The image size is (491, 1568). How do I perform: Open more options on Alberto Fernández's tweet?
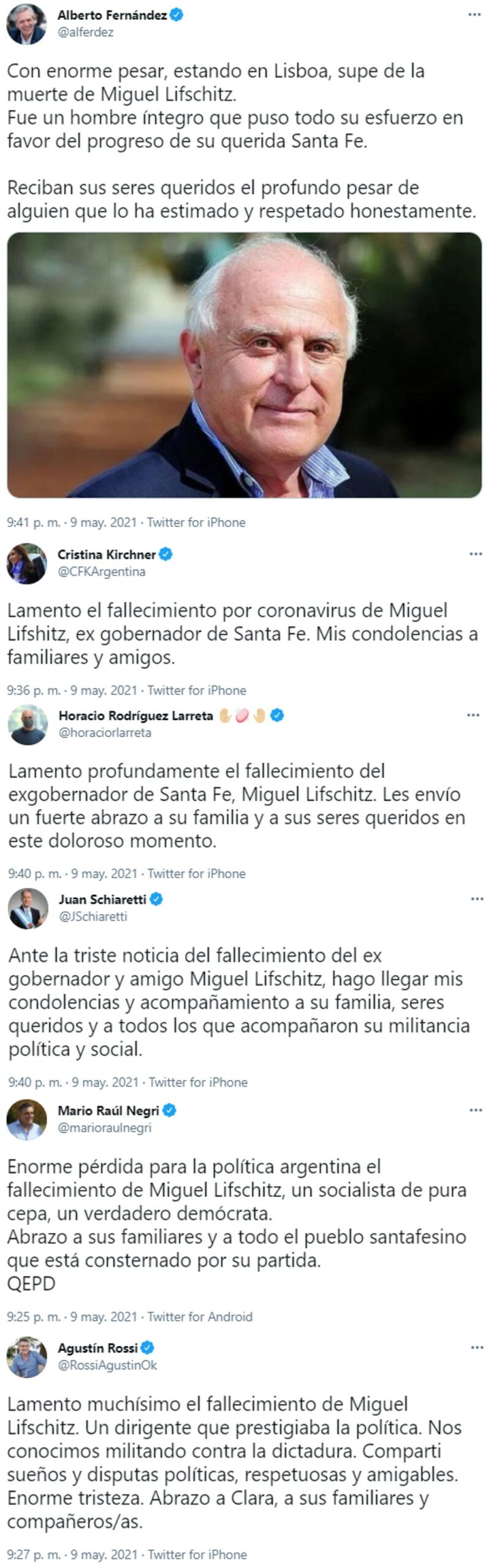(x=474, y=15)
